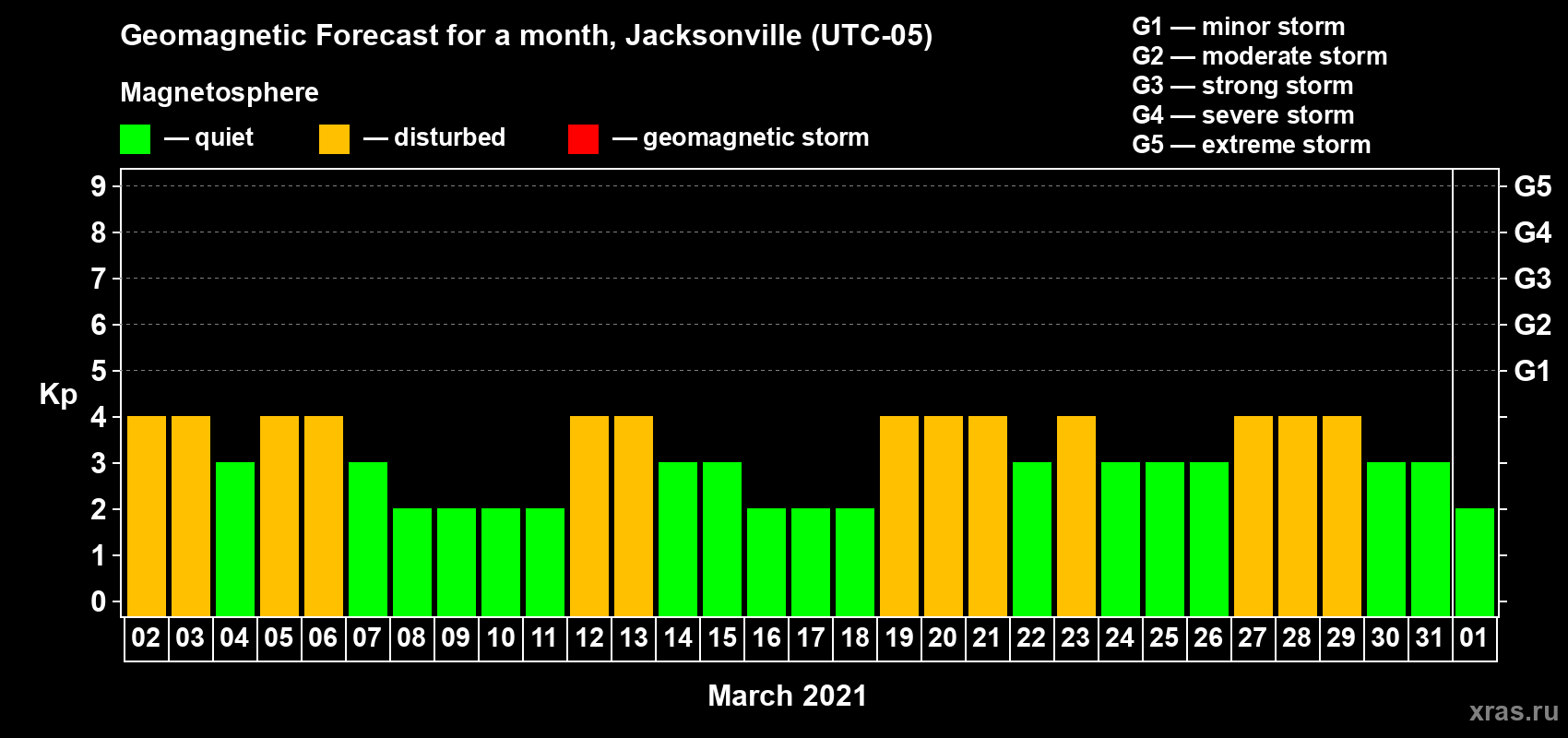Click date label 20 on the axis
1568x738 pixels.
[943, 638]
